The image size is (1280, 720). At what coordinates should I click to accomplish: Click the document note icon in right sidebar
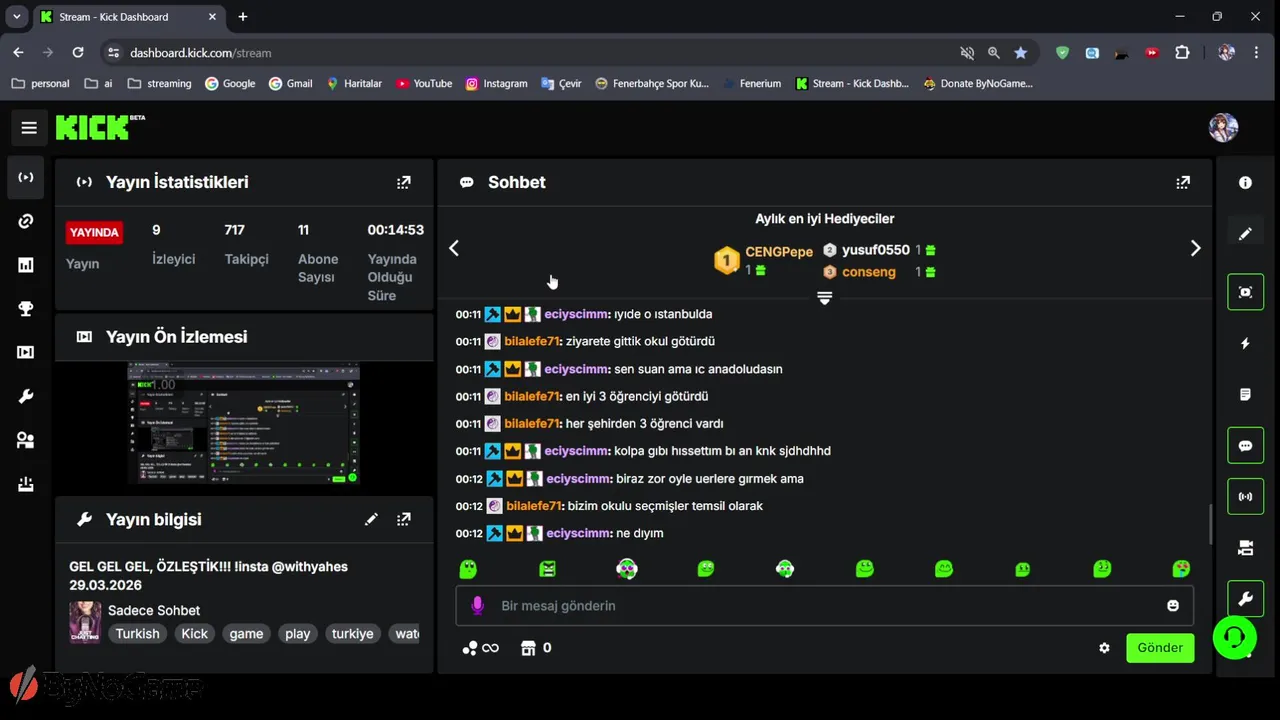[x=1245, y=394]
